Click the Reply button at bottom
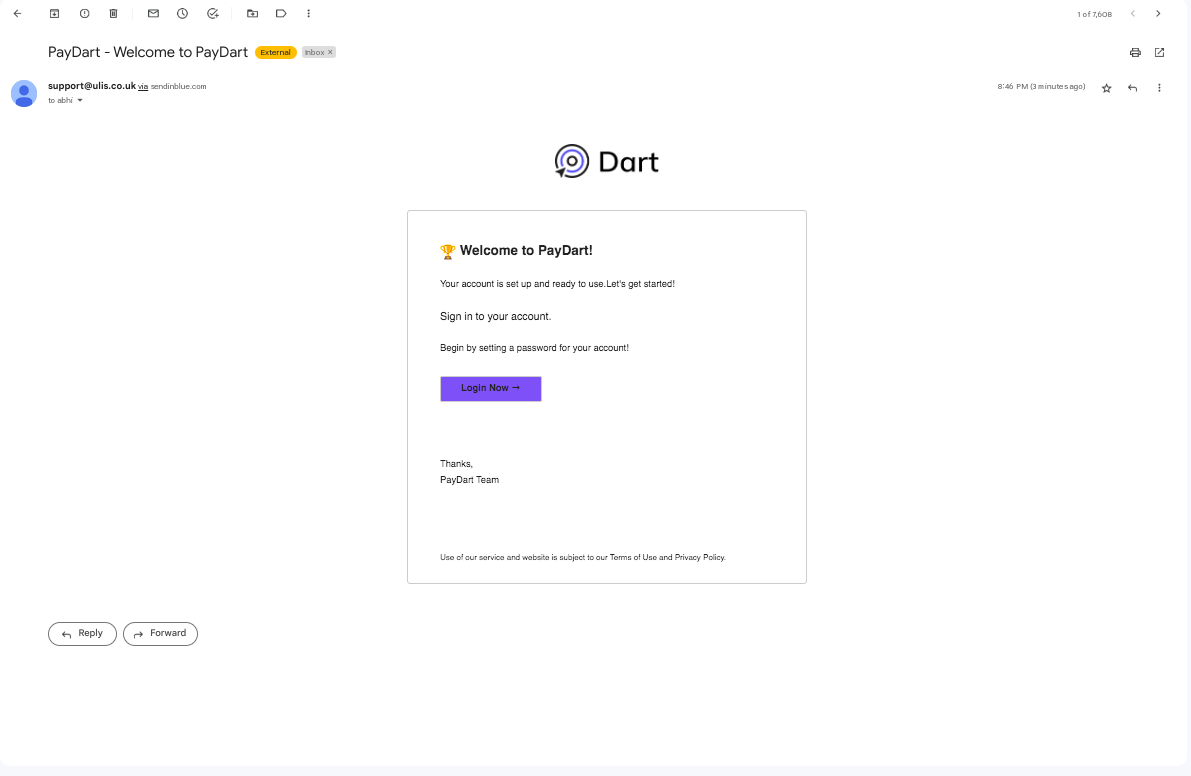 [82, 634]
